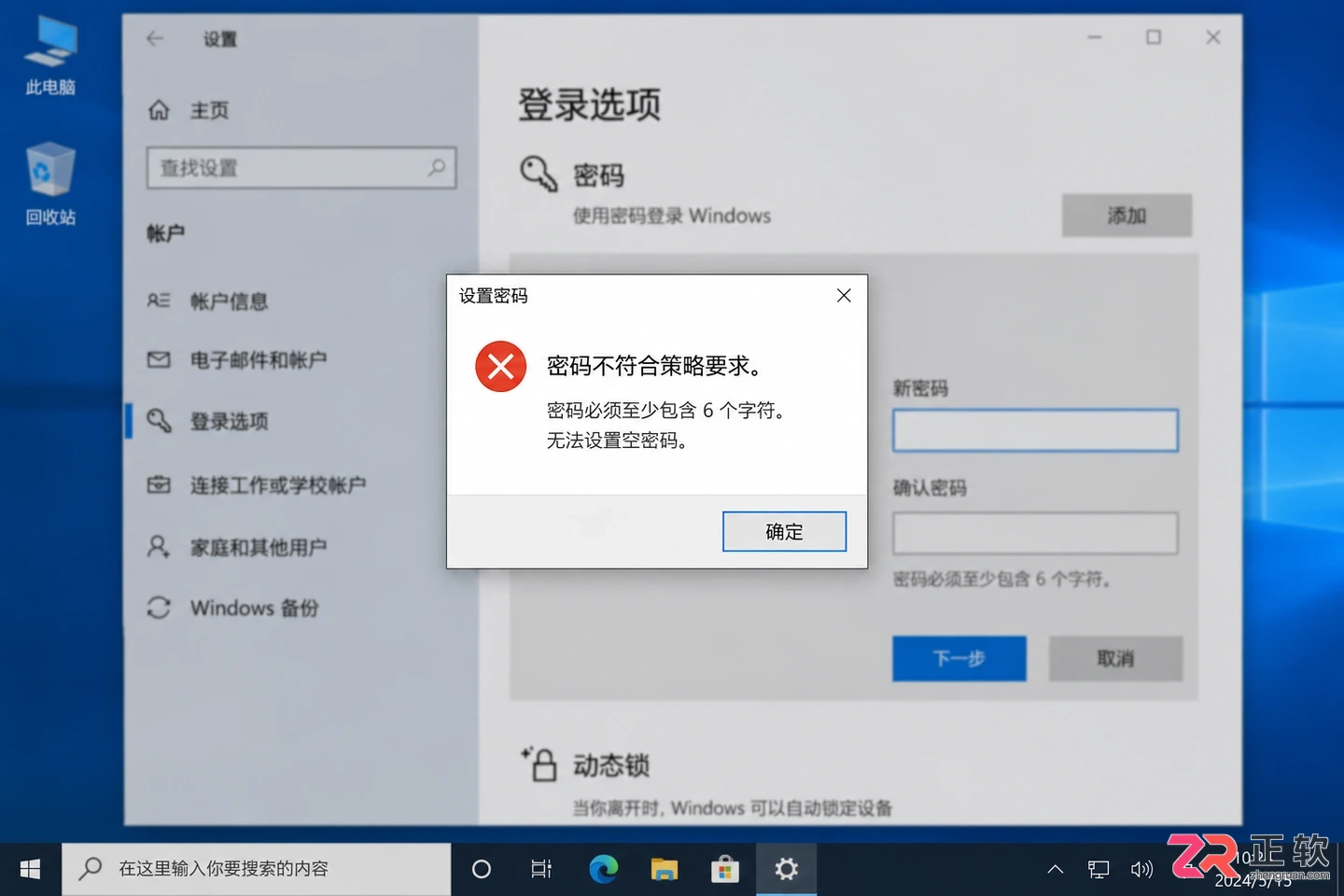Image resolution: width=1344 pixels, height=896 pixels.
Task: Open 帐户信息 in the sidebar
Action: click(x=229, y=301)
